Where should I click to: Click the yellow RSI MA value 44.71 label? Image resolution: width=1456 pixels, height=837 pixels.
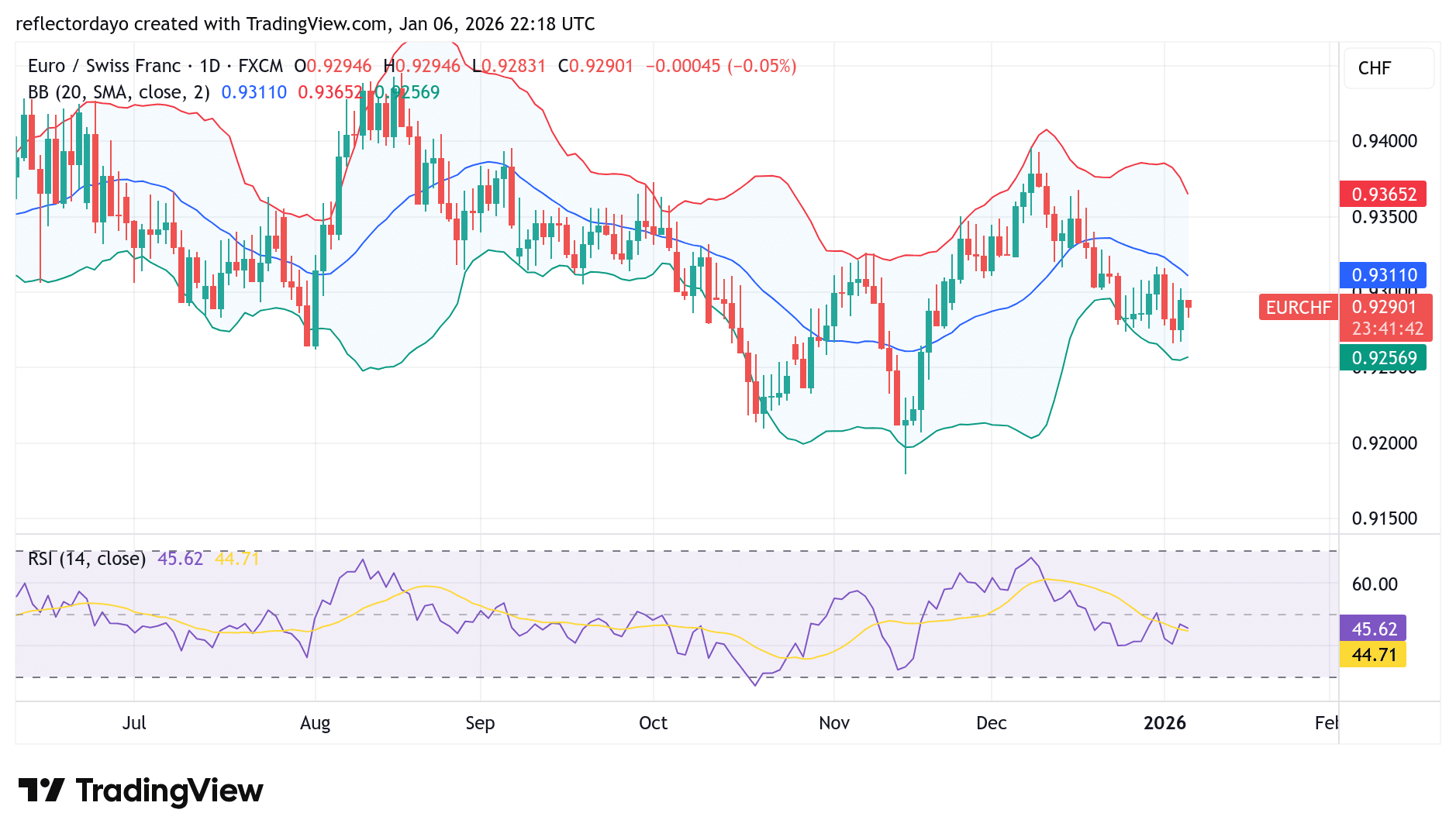point(1374,655)
